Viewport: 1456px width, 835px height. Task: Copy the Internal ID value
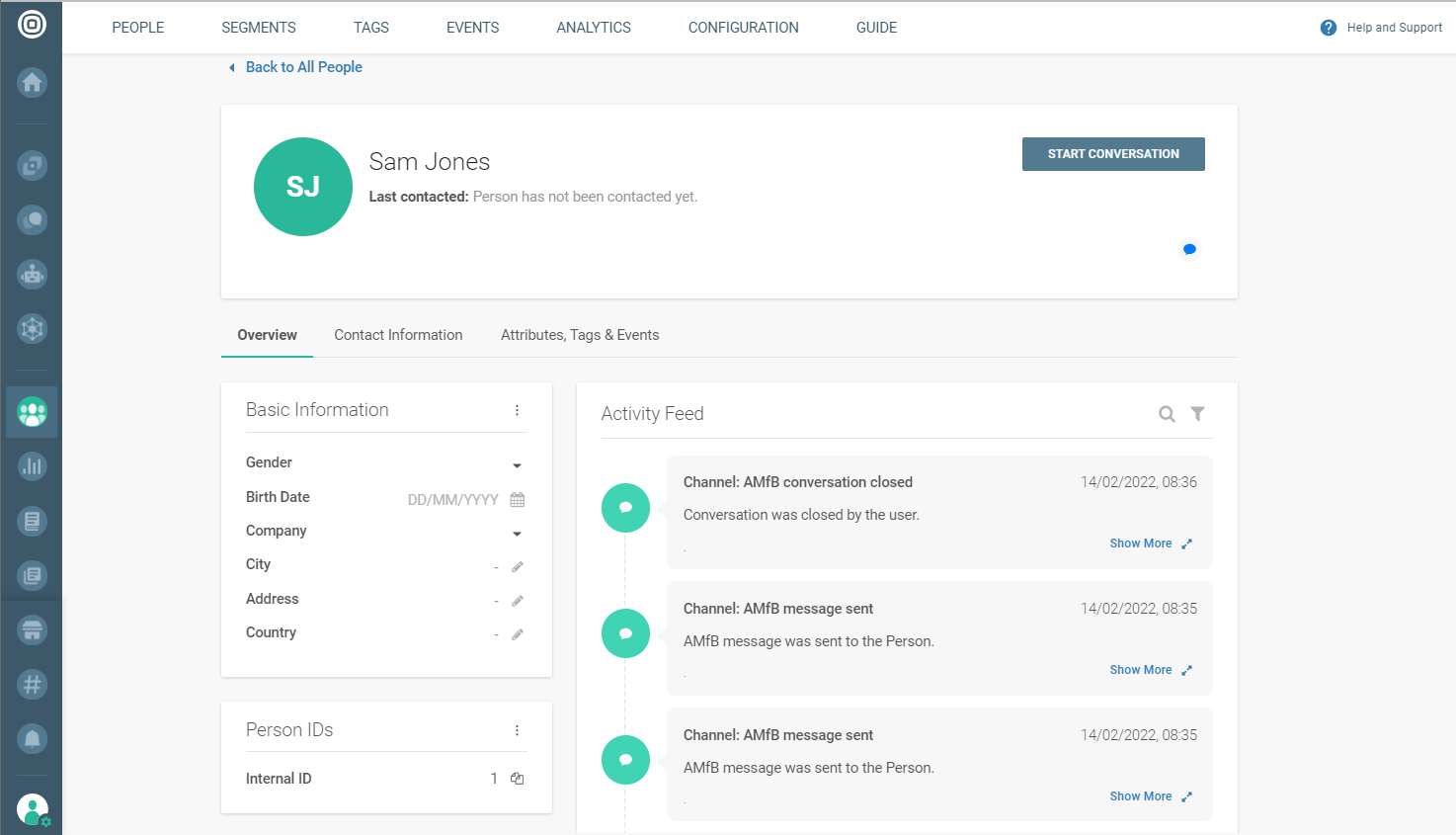517,779
